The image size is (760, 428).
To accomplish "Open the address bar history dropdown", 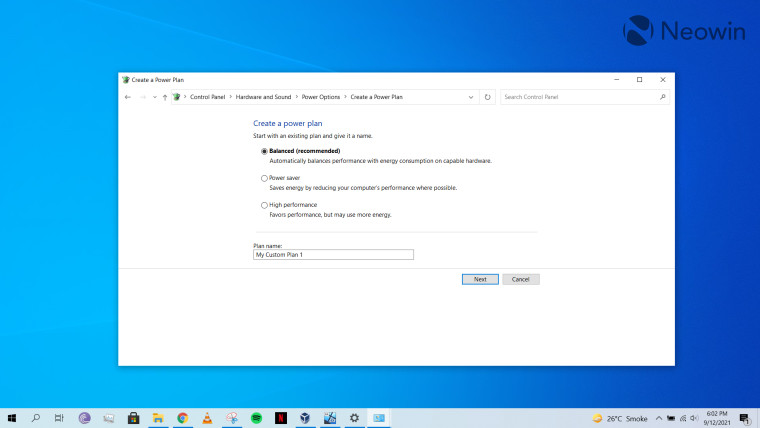I will click(x=471, y=97).
